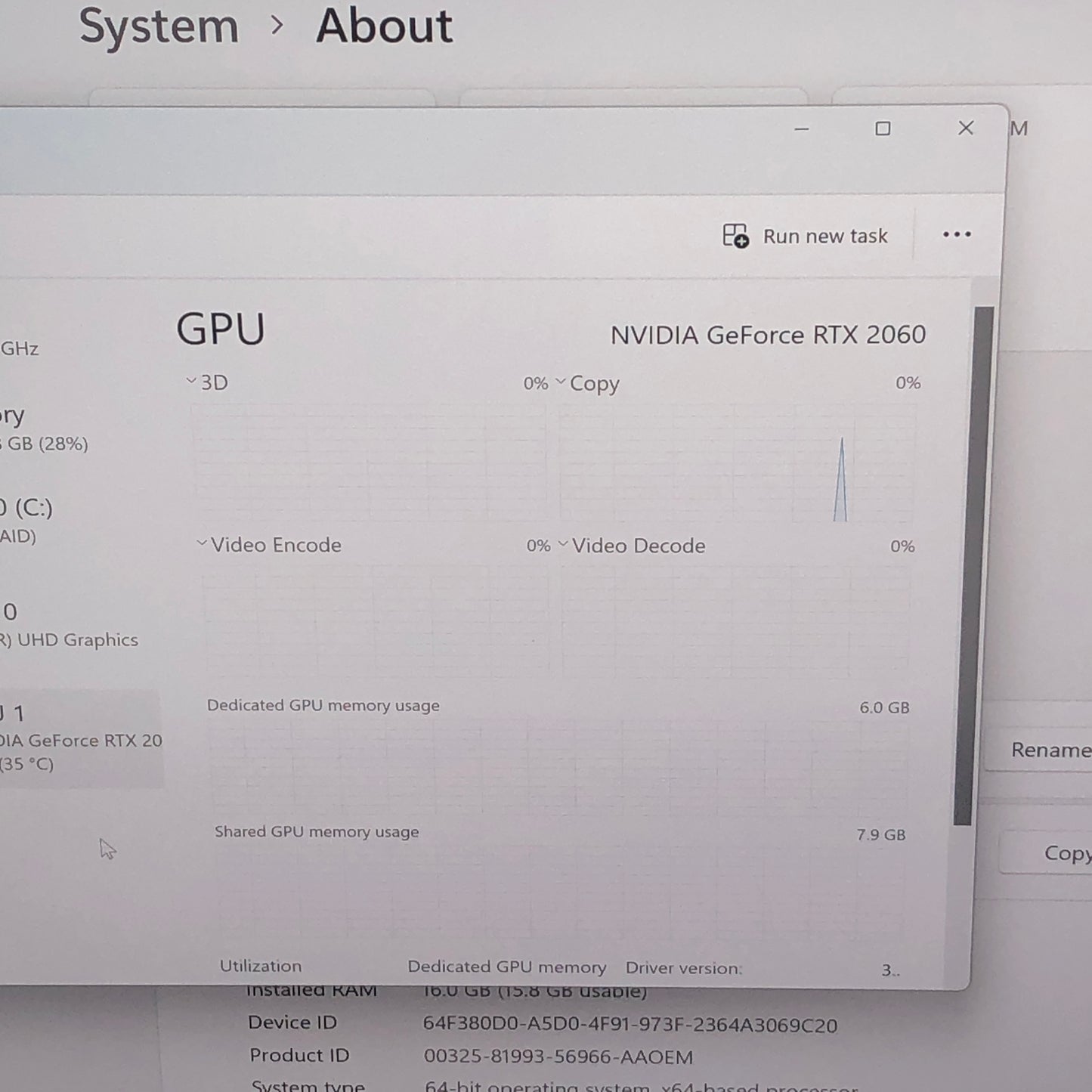Click the GPU heading text
This screenshot has width=1092, height=1092.
point(221,329)
